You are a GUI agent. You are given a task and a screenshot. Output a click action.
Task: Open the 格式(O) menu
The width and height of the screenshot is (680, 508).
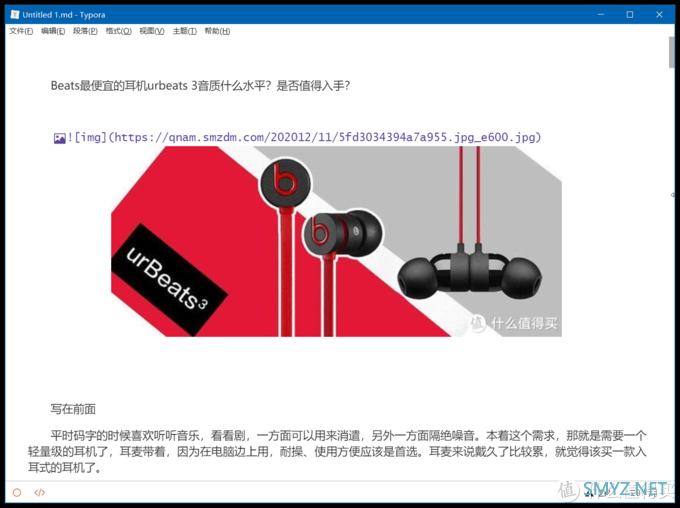coord(118,31)
